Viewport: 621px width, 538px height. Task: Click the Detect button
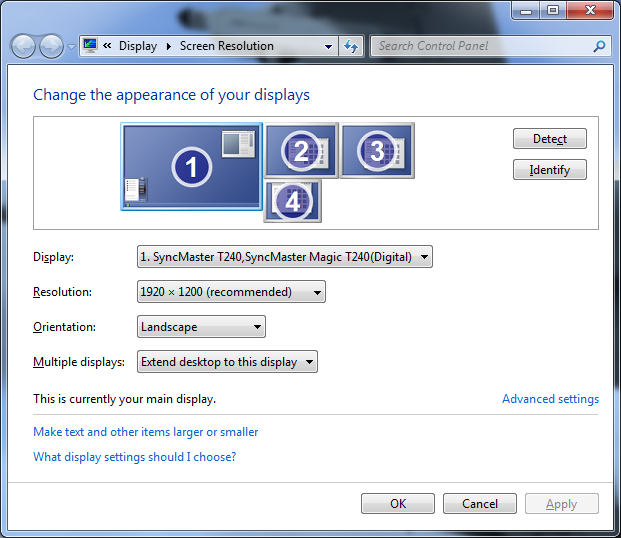pyautogui.click(x=550, y=139)
